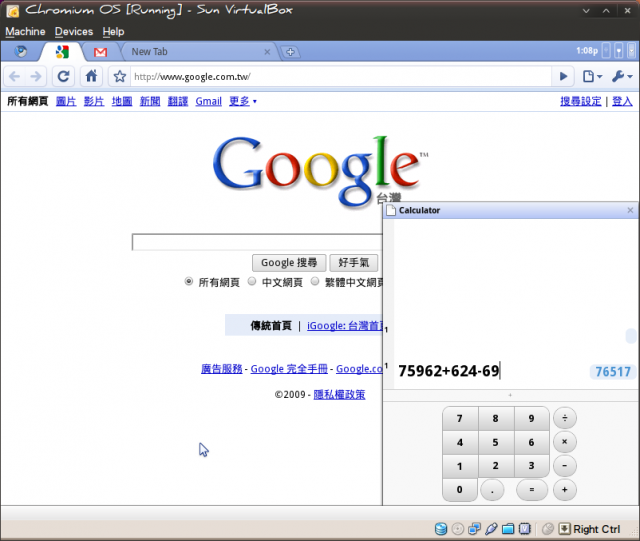Click the multiply operator key
640x541 pixels.
coord(564,442)
